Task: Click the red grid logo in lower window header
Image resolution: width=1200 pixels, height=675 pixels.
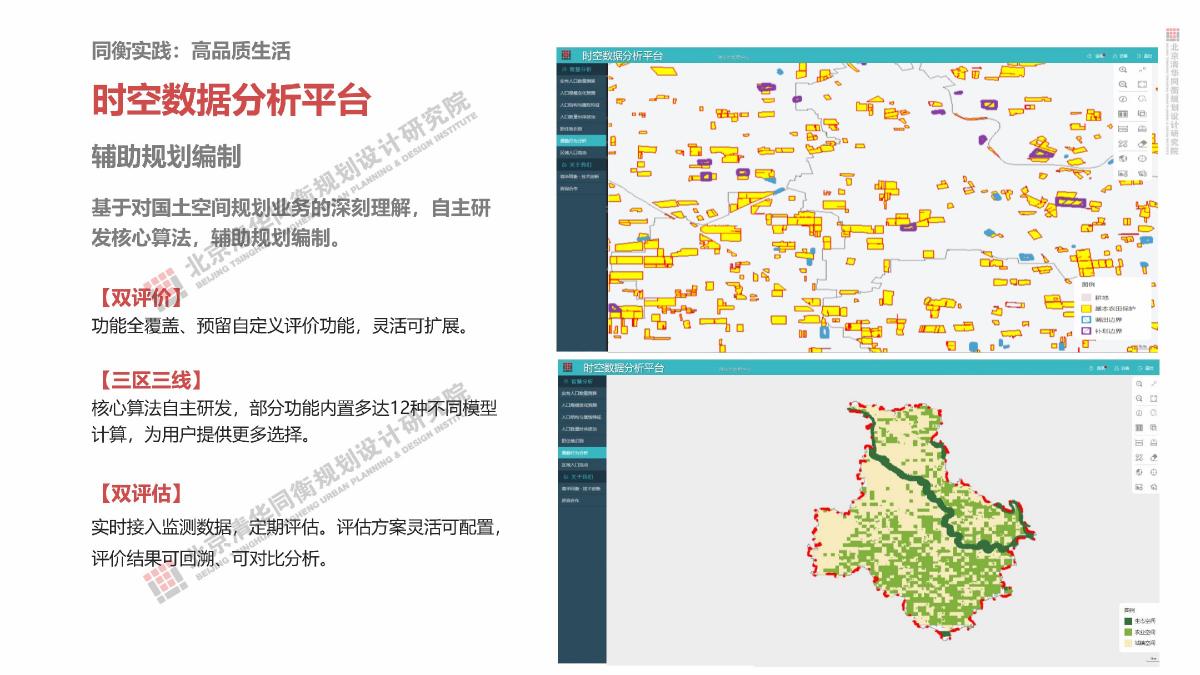Action: pyautogui.click(x=565, y=368)
